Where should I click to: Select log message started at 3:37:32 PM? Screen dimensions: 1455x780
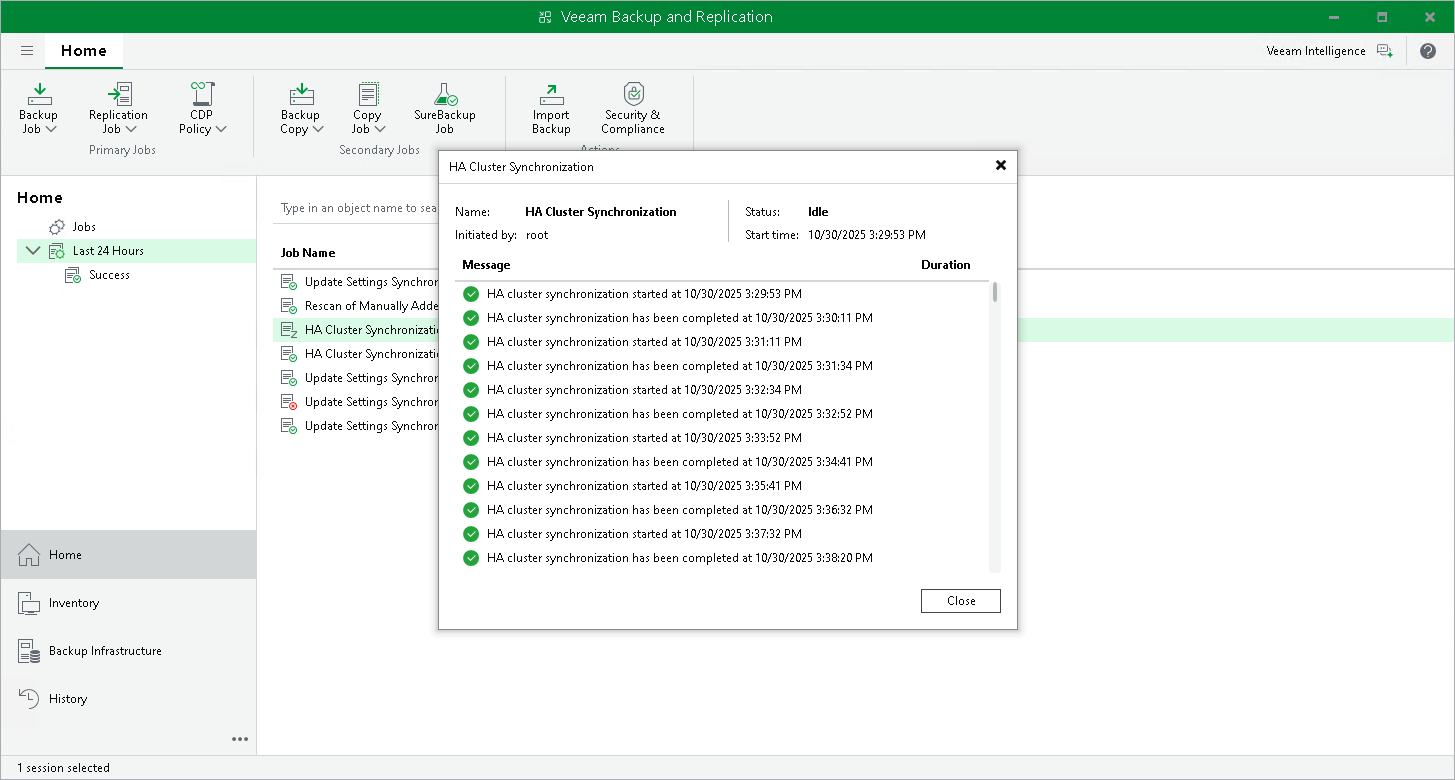tap(644, 534)
